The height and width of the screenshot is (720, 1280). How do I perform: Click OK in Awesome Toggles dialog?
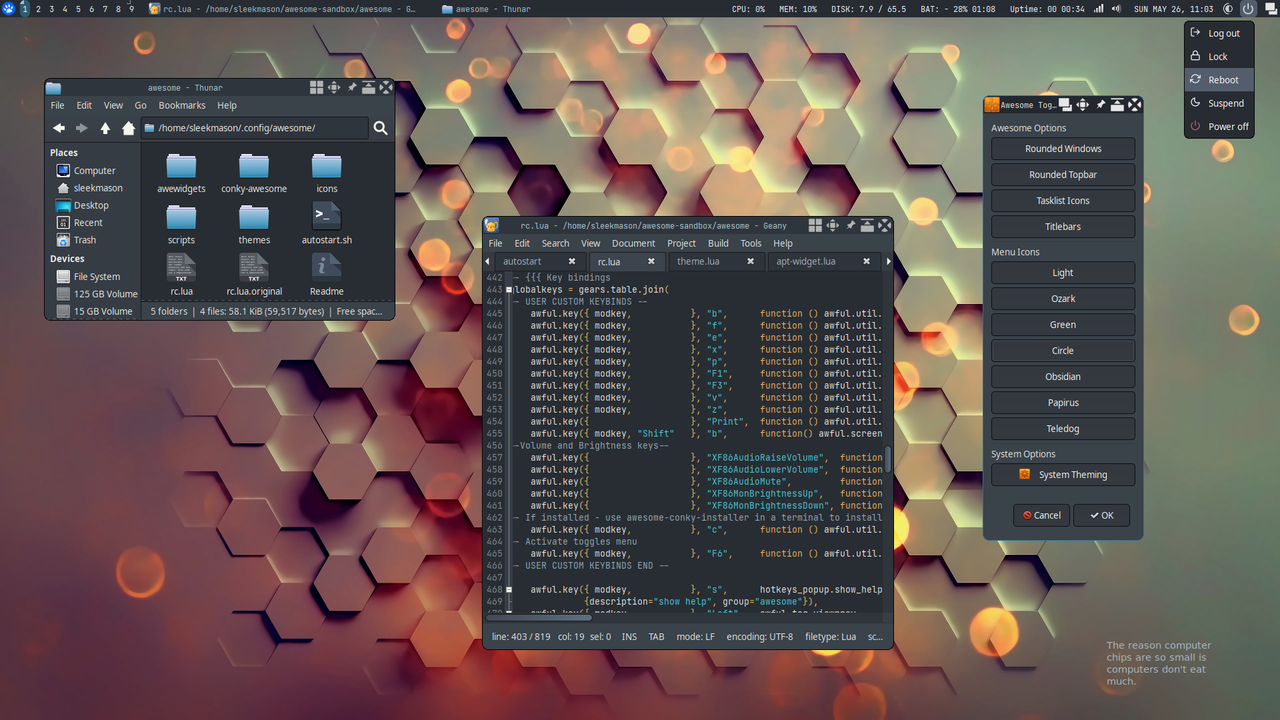[x=1102, y=515]
